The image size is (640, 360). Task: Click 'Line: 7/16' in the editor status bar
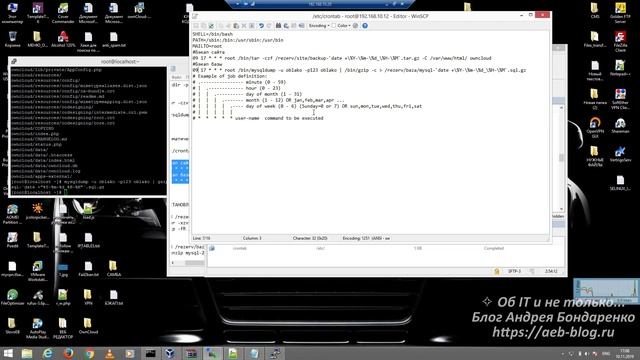coord(201,238)
